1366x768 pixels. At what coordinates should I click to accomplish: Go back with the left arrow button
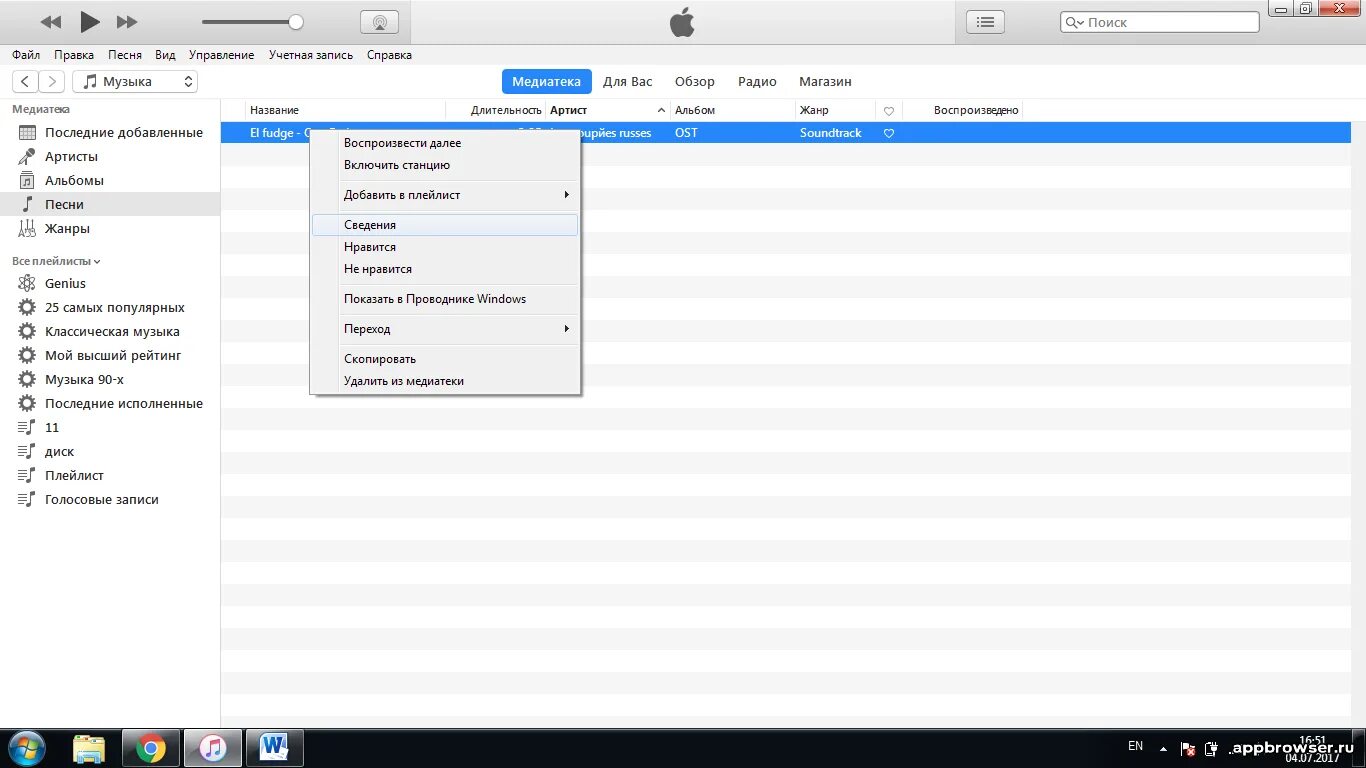[25, 82]
